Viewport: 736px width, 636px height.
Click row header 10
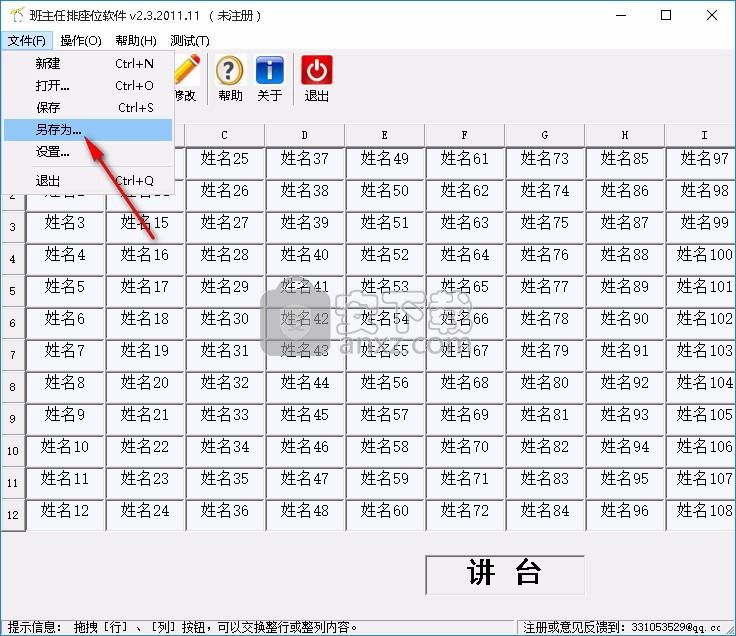(x=13, y=451)
